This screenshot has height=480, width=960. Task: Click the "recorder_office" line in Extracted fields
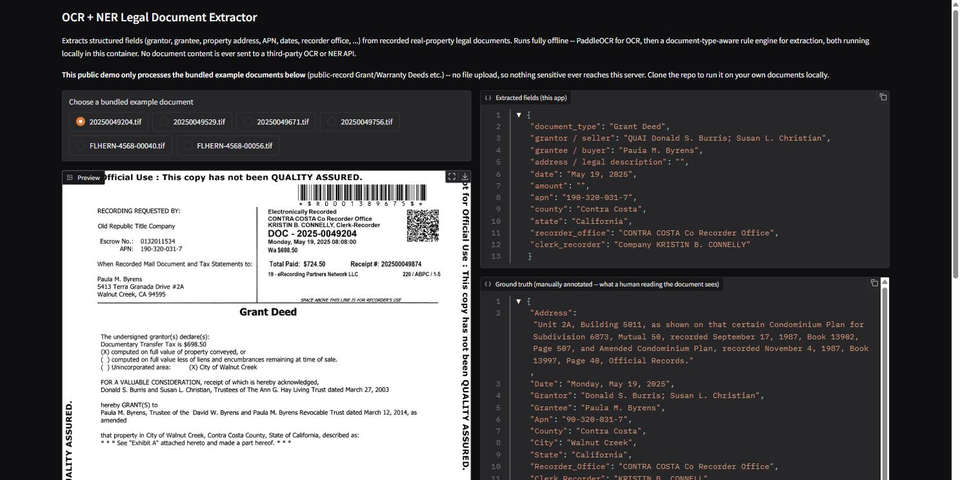click(654, 233)
